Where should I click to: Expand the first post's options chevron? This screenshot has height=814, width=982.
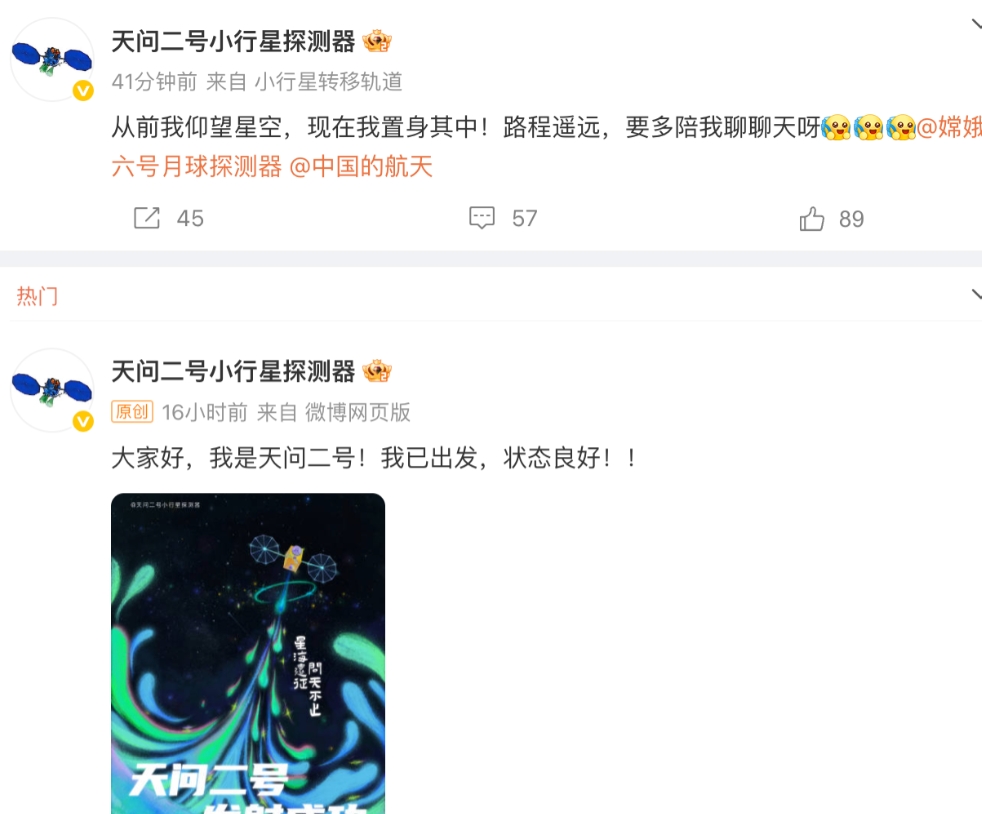pos(976,24)
